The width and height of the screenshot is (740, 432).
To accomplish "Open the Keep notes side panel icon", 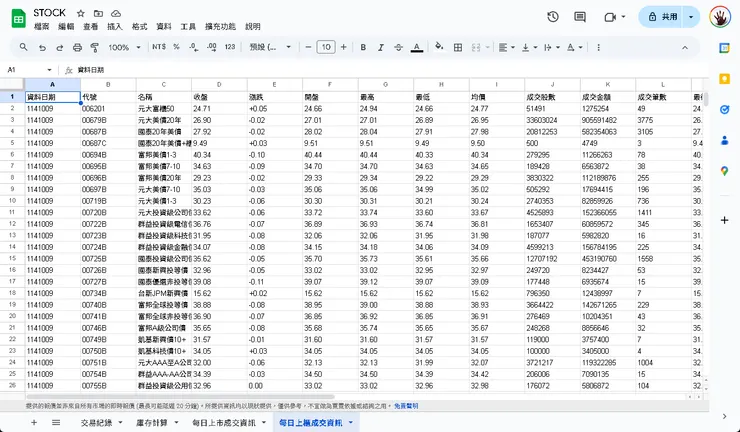I will click(724, 79).
